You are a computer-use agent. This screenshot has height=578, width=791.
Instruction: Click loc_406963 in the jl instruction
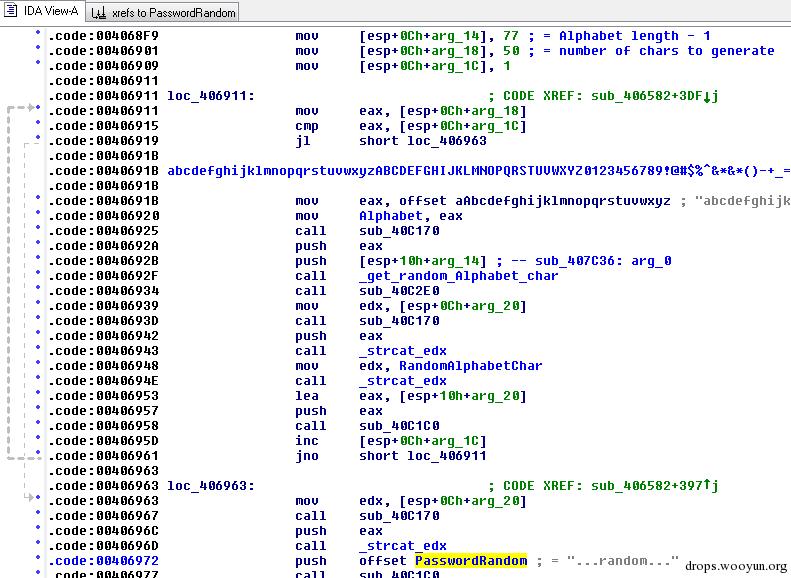[447, 141]
